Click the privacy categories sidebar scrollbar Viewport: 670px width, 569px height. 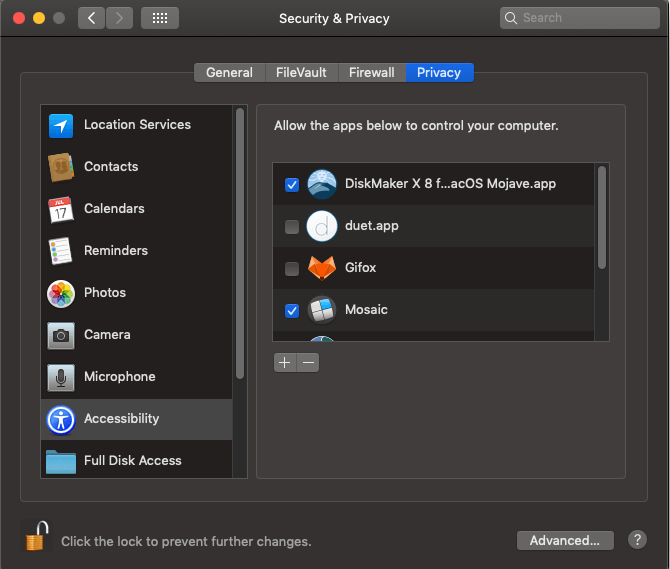240,243
